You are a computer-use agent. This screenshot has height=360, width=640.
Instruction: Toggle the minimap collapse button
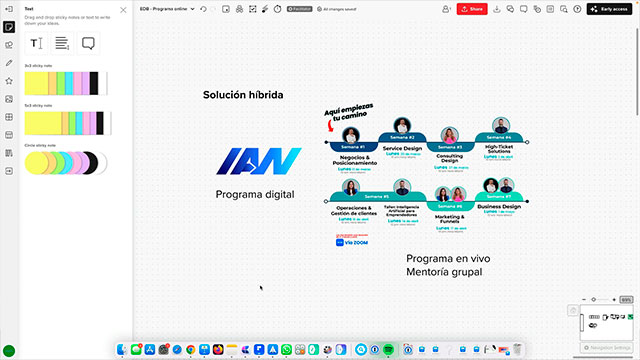click(x=573, y=311)
